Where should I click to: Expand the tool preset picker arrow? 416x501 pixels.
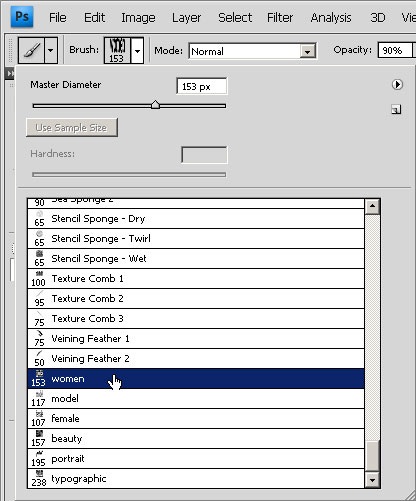[51, 50]
